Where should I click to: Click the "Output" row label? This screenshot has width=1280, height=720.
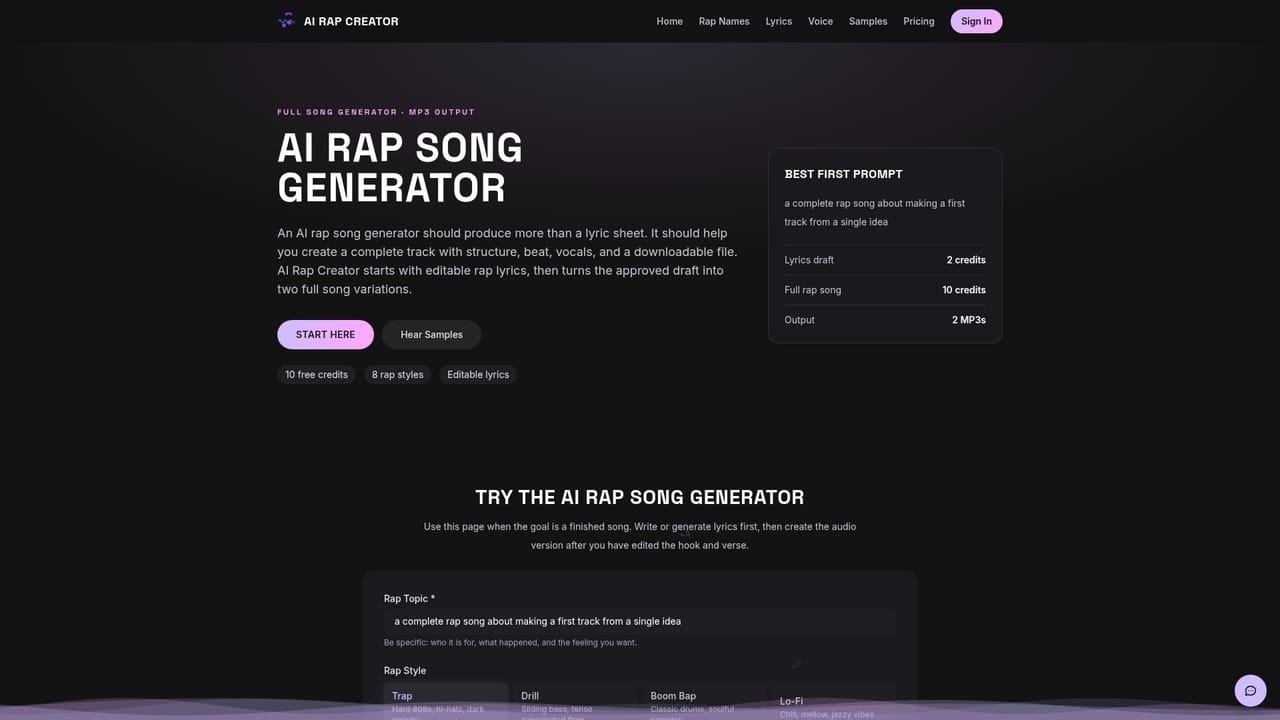click(x=800, y=320)
